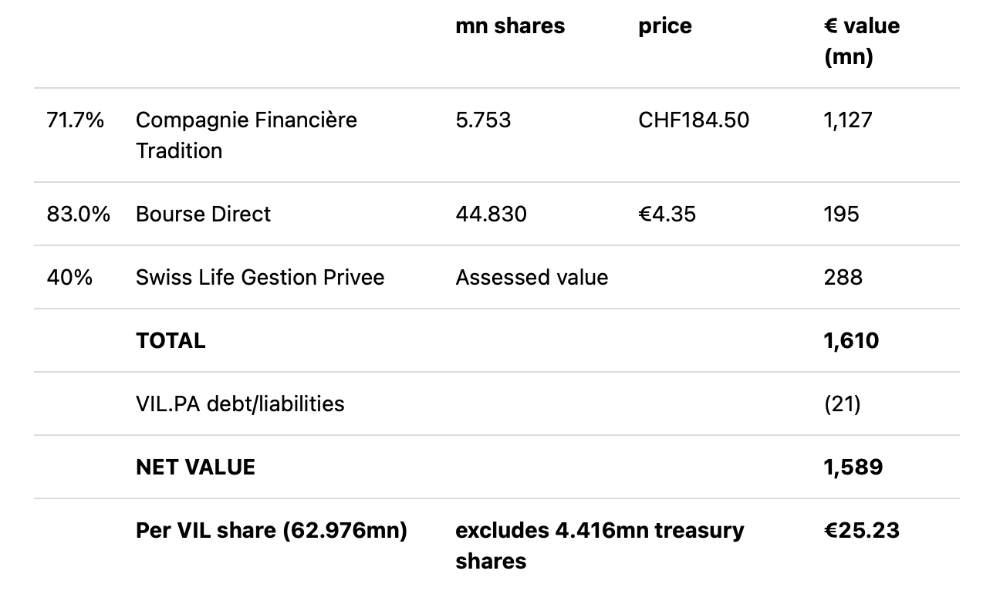Select the 288 value cell
This screenshot has height=591, width=1000.
(843, 277)
